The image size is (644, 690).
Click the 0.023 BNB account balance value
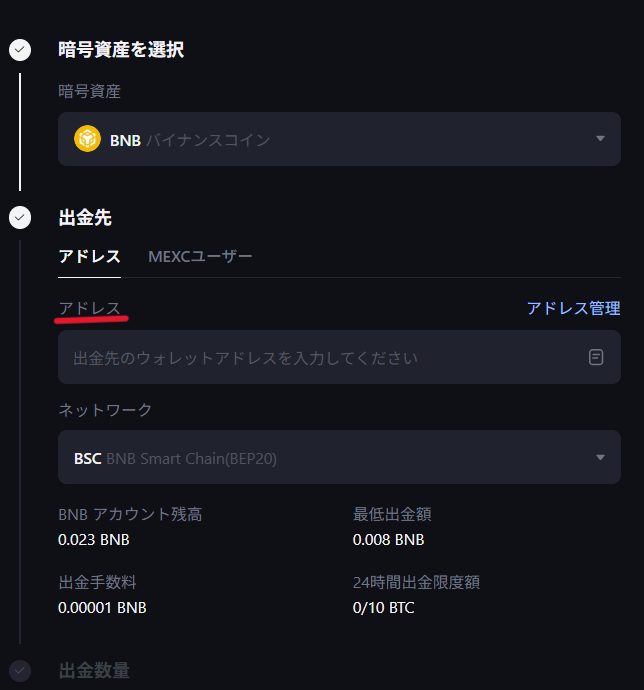pos(94,540)
